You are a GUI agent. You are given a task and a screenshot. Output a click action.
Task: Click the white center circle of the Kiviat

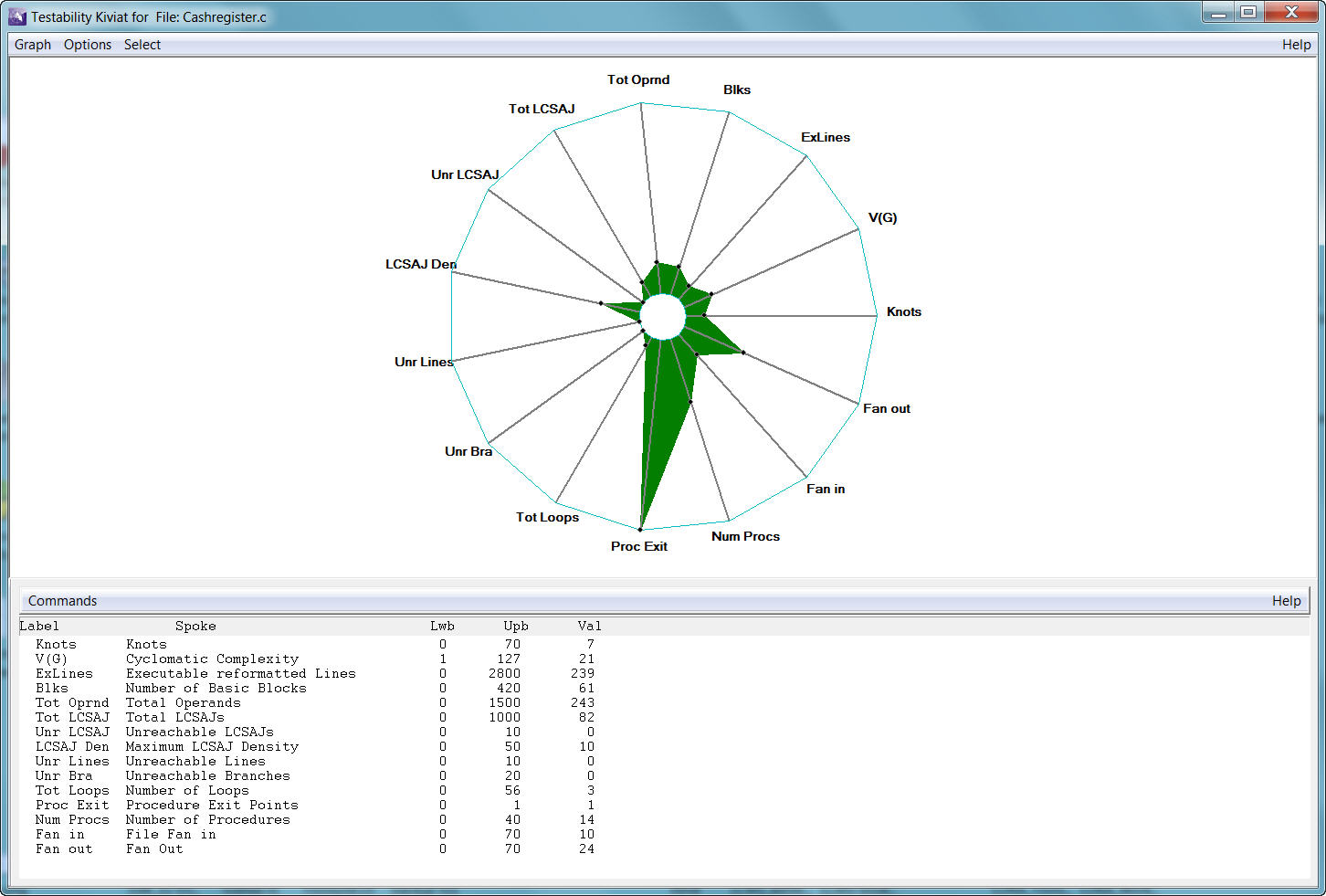click(663, 317)
